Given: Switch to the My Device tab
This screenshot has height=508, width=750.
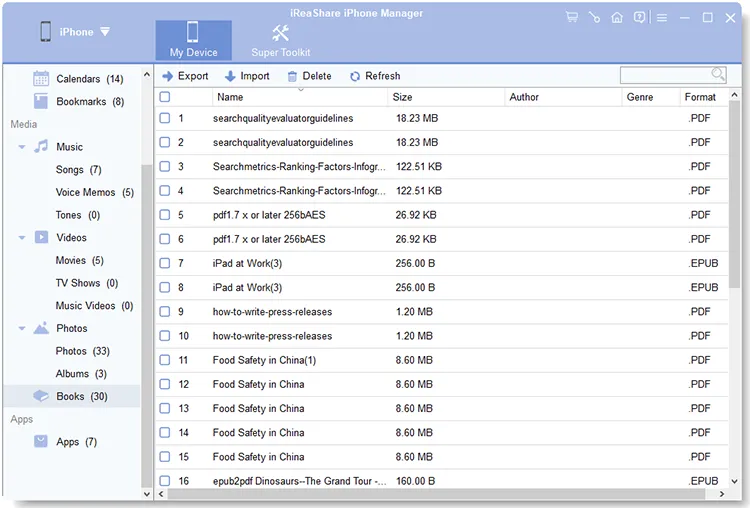Looking at the screenshot, I should 193,39.
